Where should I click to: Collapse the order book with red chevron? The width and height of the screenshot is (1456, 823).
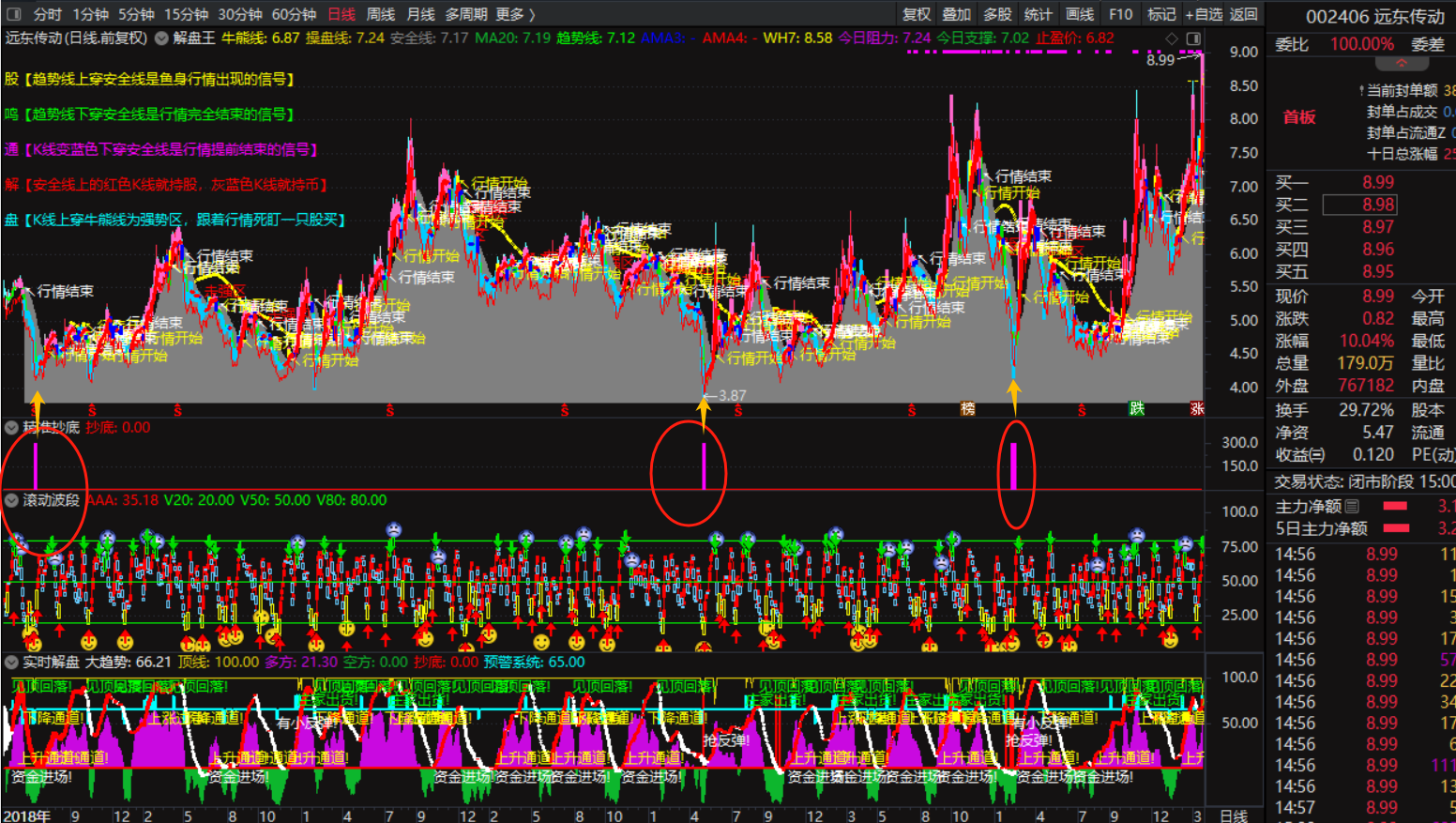click(x=1401, y=64)
